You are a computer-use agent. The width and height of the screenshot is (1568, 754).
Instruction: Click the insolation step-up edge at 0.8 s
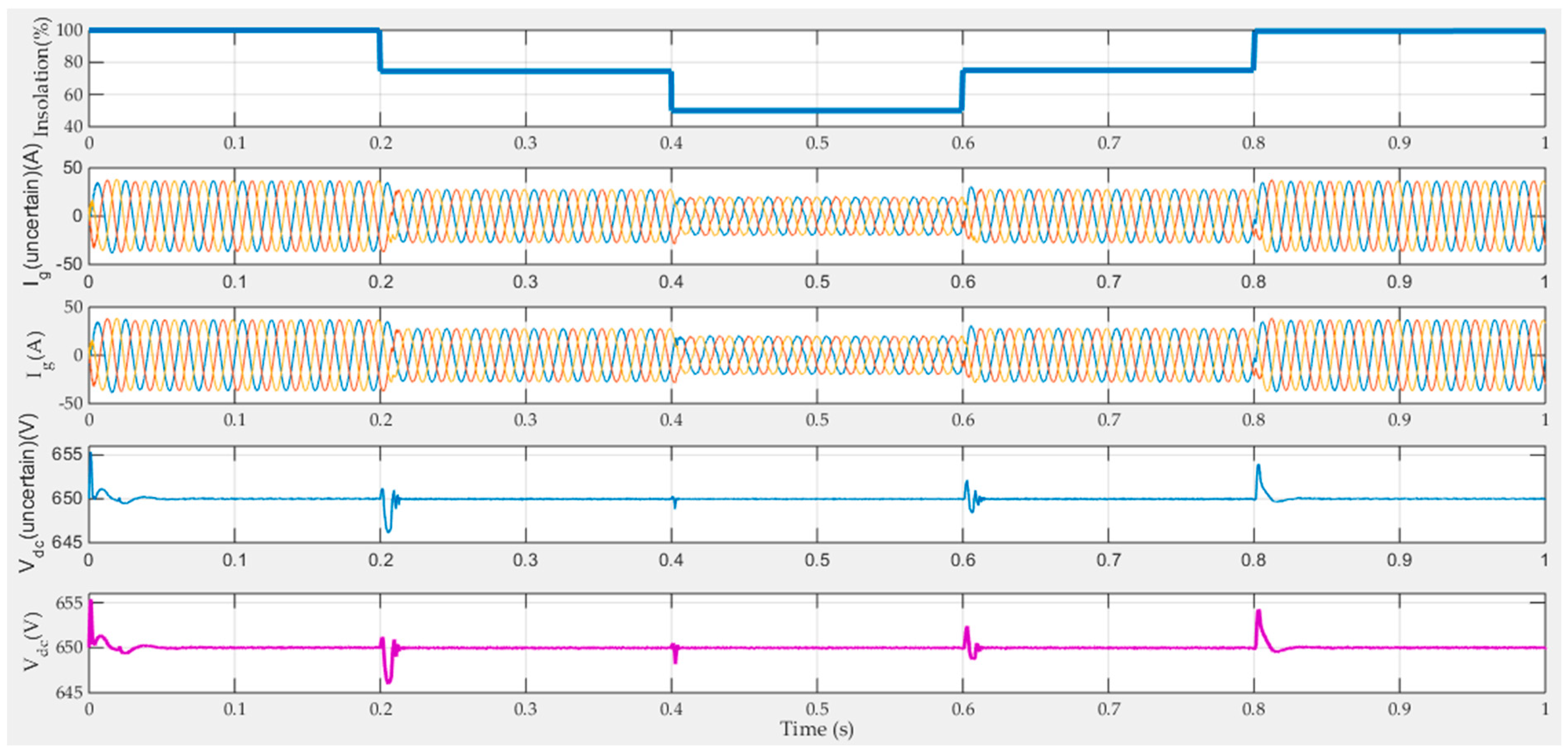tap(1254, 51)
